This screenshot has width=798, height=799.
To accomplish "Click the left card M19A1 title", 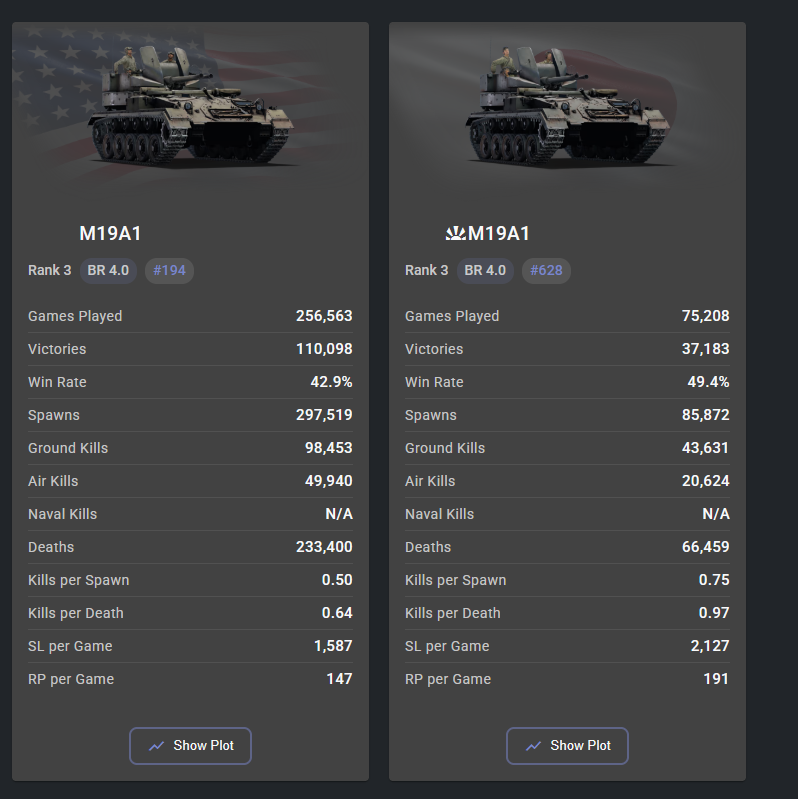I will (x=110, y=234).
